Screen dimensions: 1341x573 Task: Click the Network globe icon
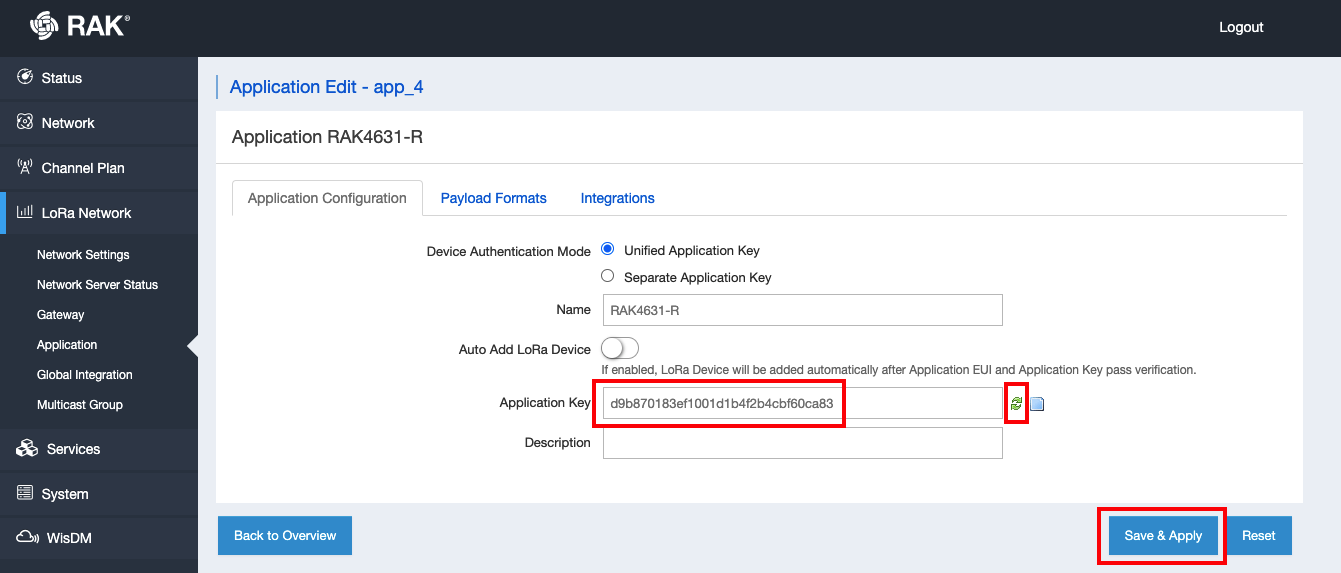(25, 122)
